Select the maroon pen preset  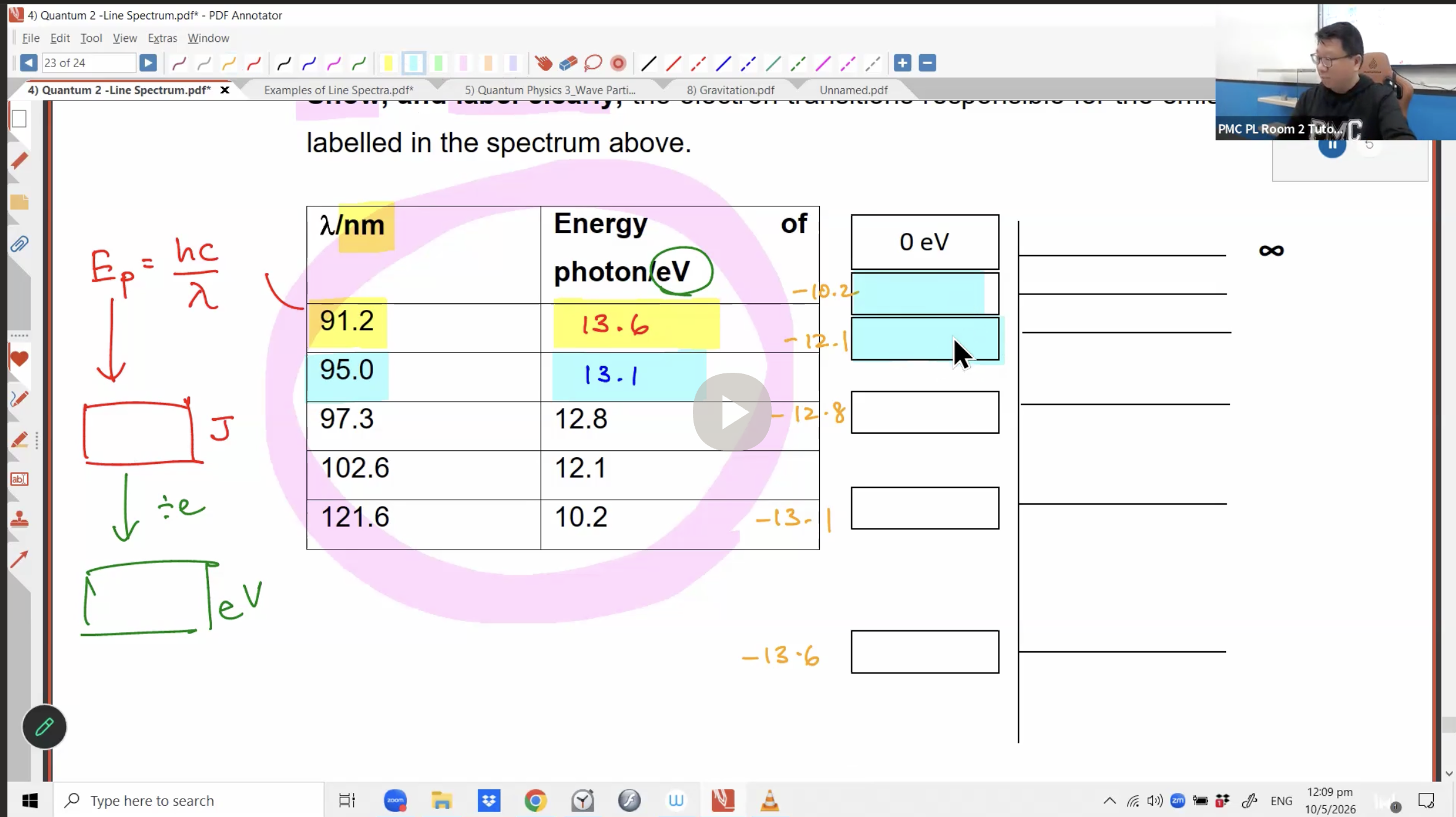pyautogui.click(x=179, y=63)
